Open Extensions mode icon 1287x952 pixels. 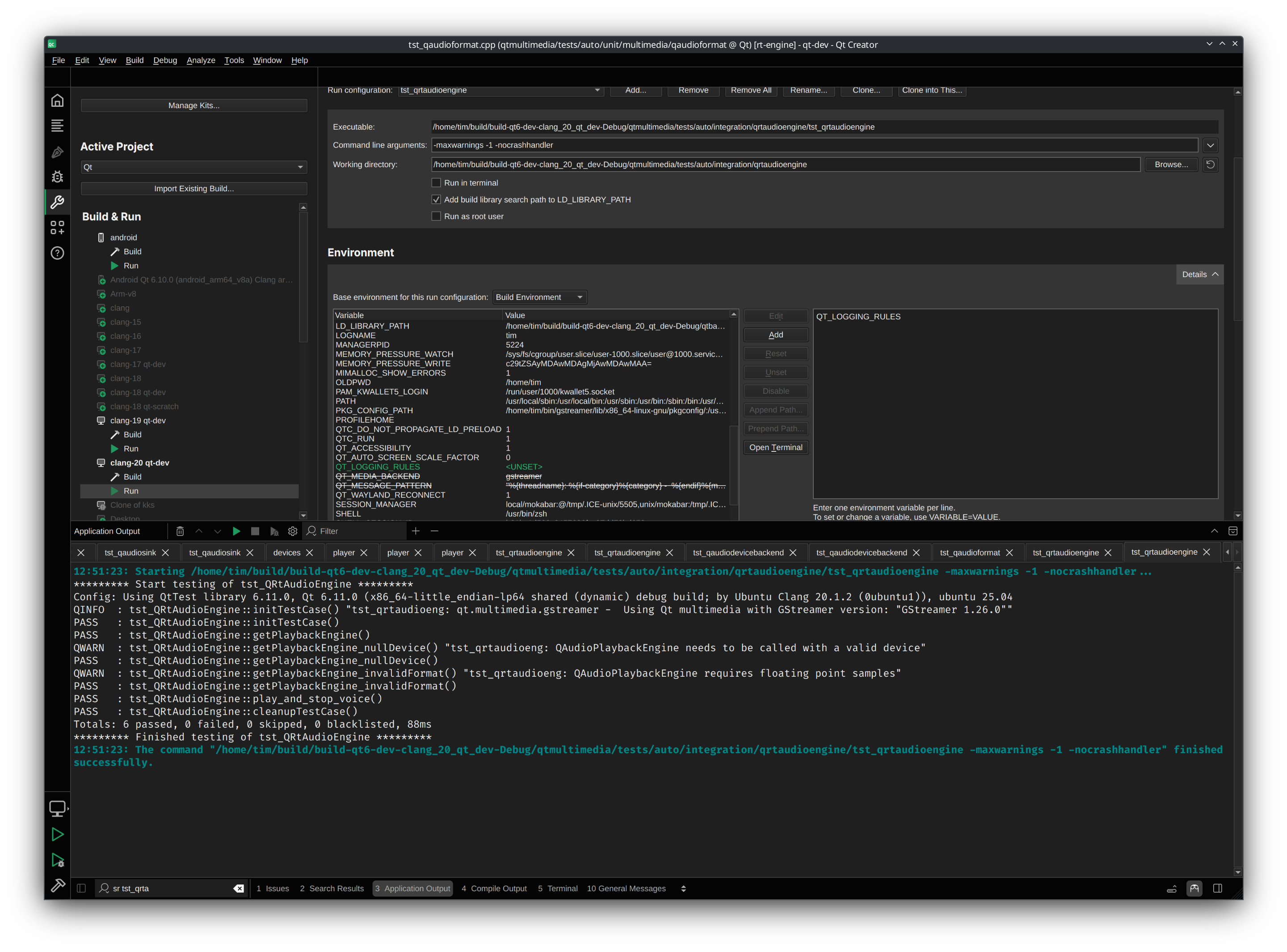click(57, 227)
